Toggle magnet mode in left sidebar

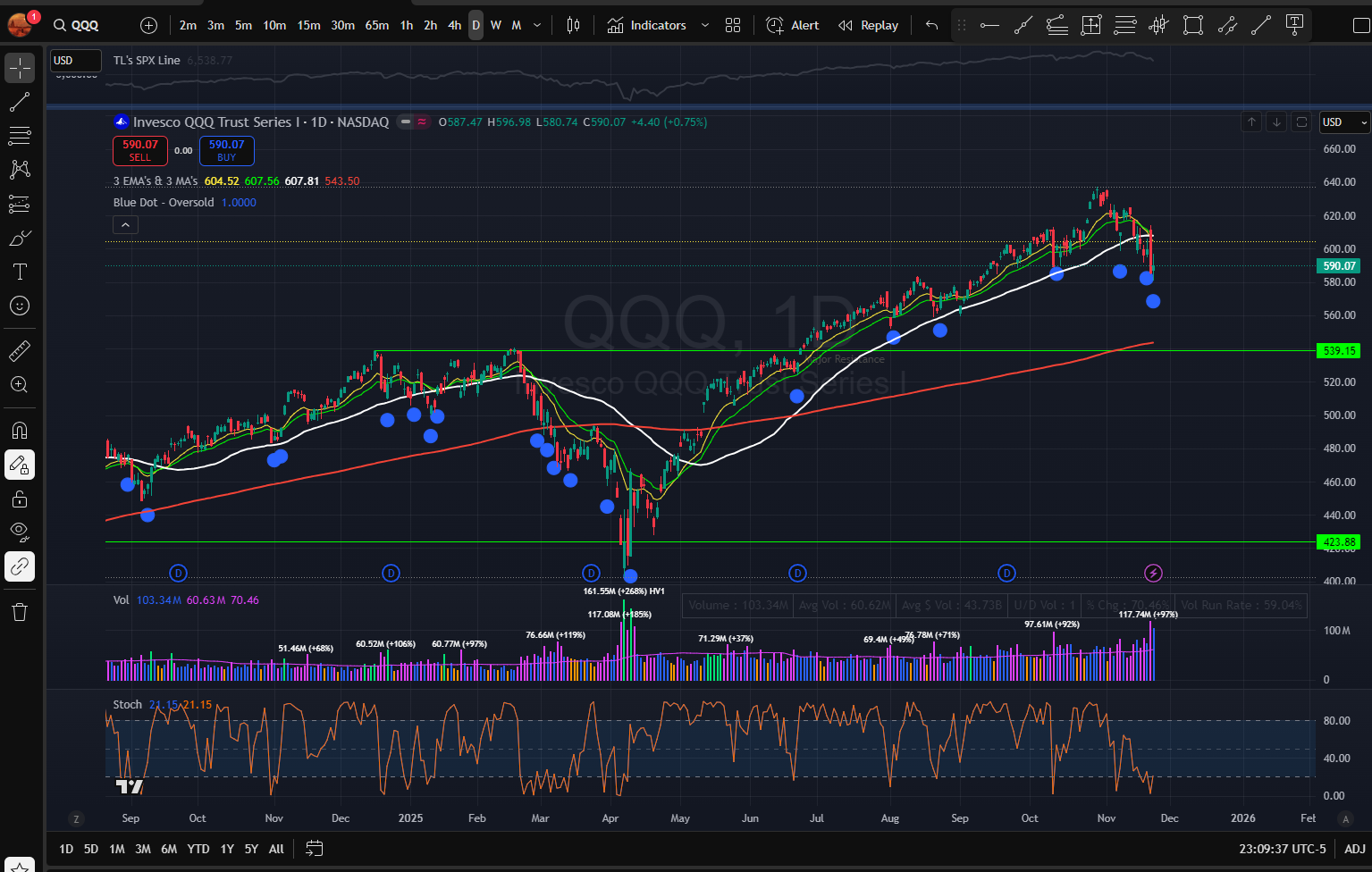pos(20,430)
